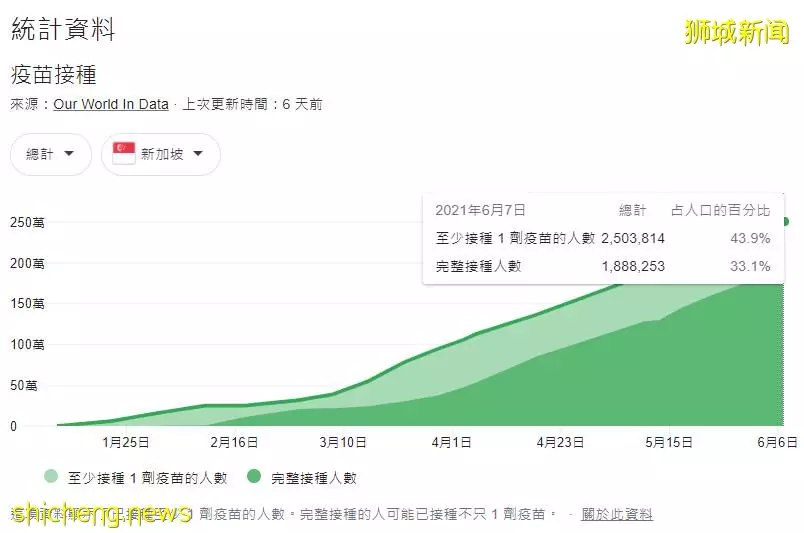Open the Our World In Data source link
The height and width of the screenshot is (533, 804).
[111, 104]
